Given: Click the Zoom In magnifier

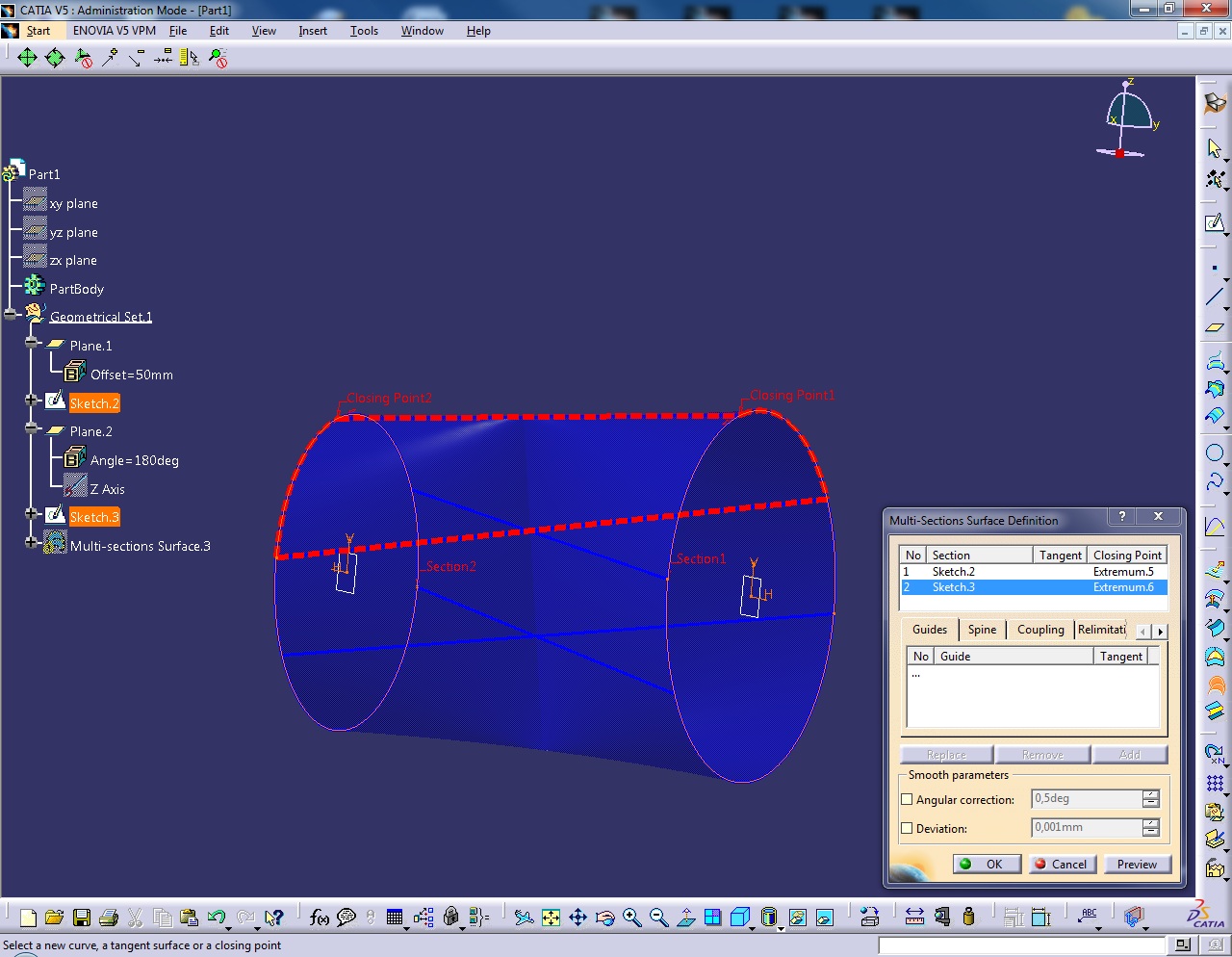Looking at the screenshot, I should 631,918.
